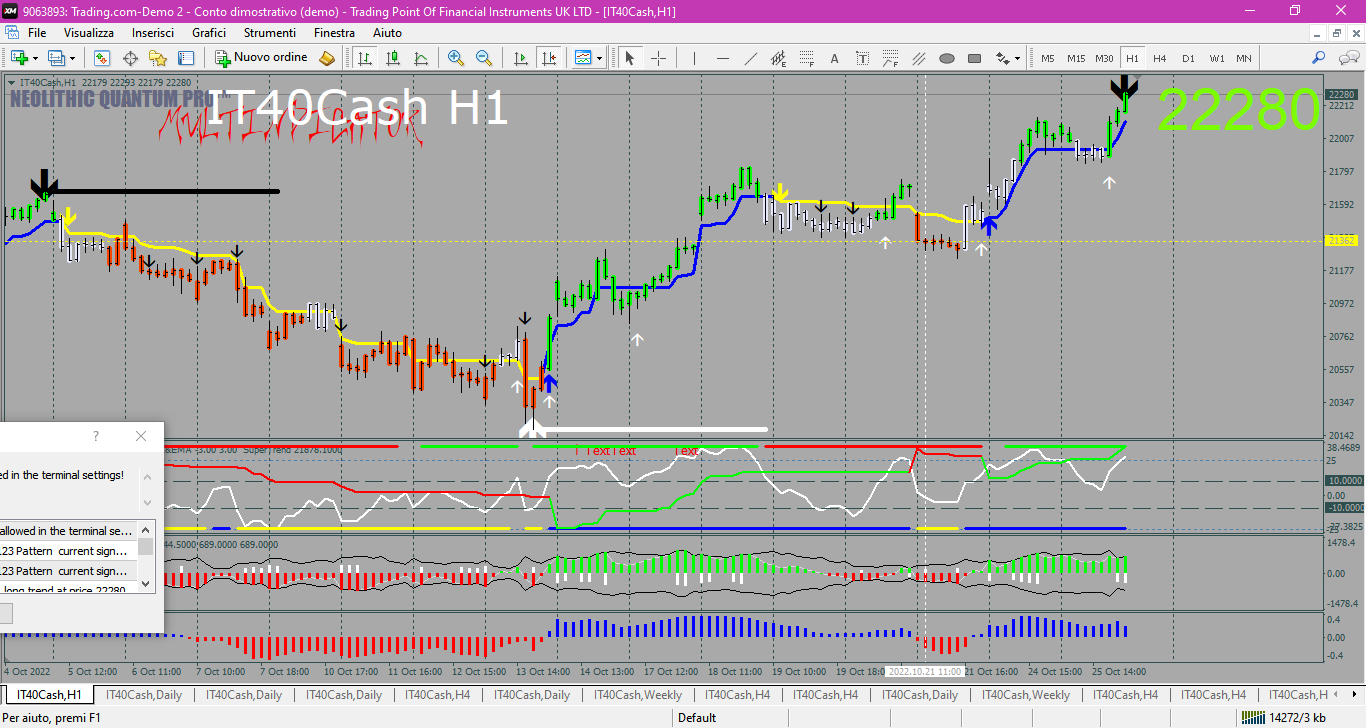Select the text 'A' tool

(x=834, y=58)
